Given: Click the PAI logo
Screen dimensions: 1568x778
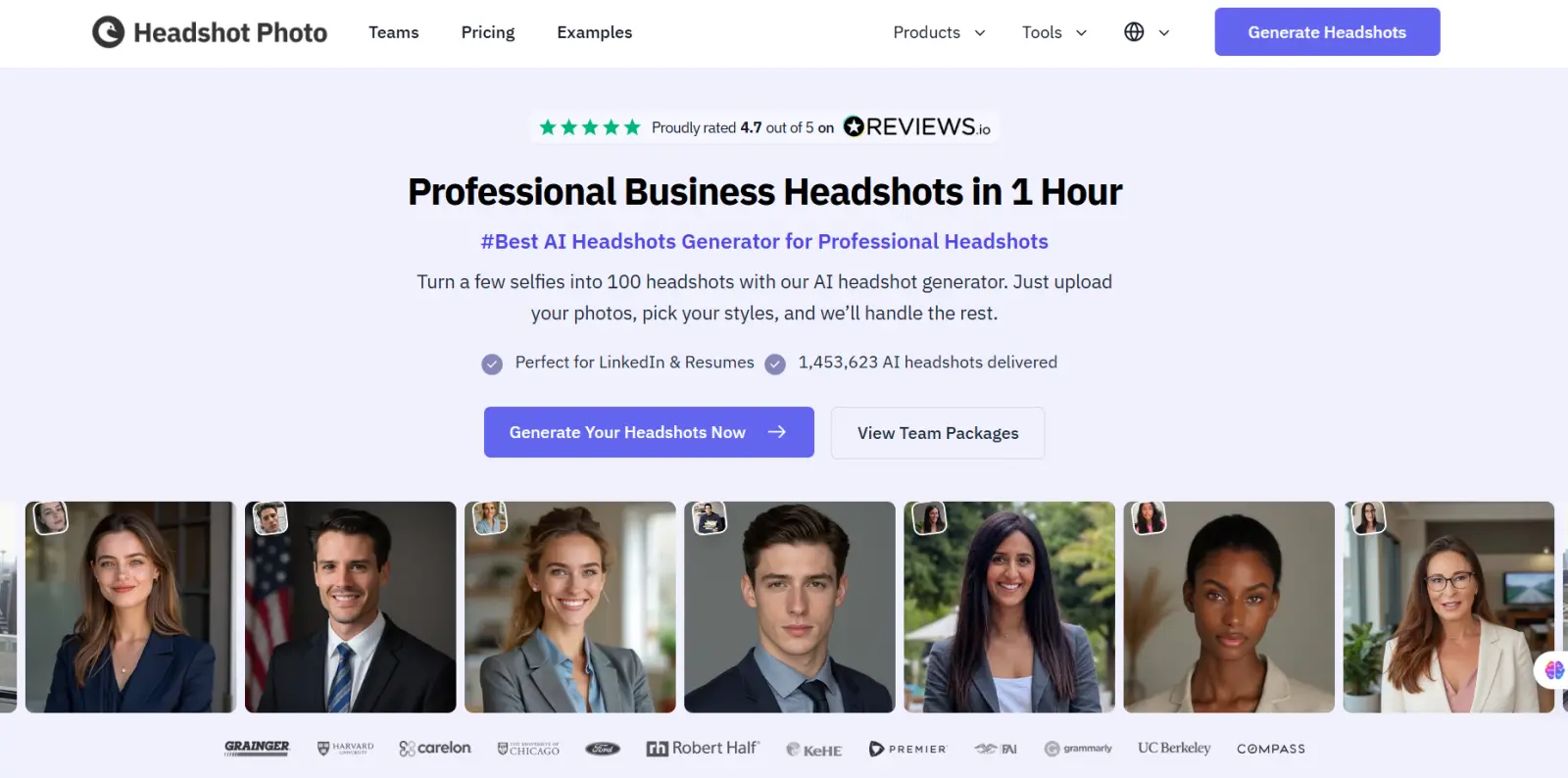Looking at the screenshot, I should 996,749.
